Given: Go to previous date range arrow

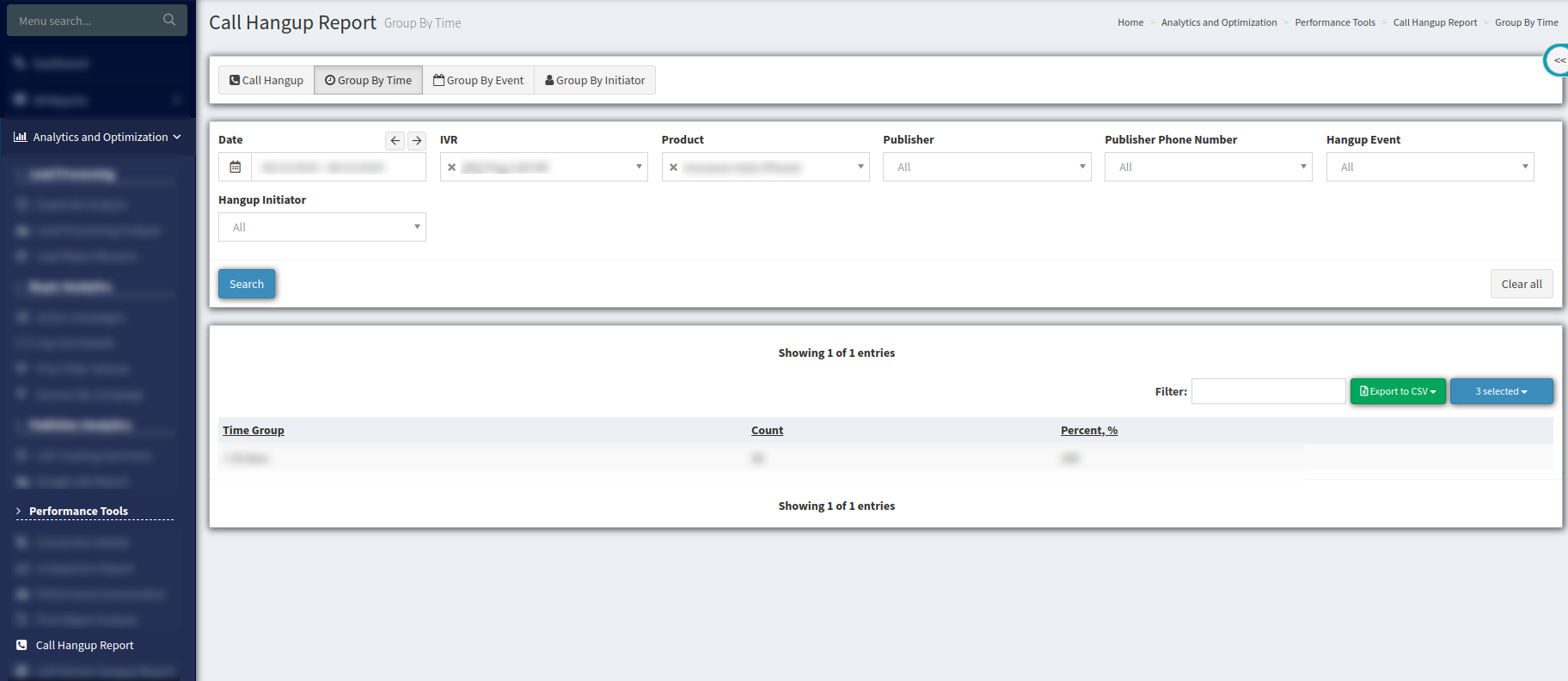Looking at the screenshot, I should tap(395, 140).
